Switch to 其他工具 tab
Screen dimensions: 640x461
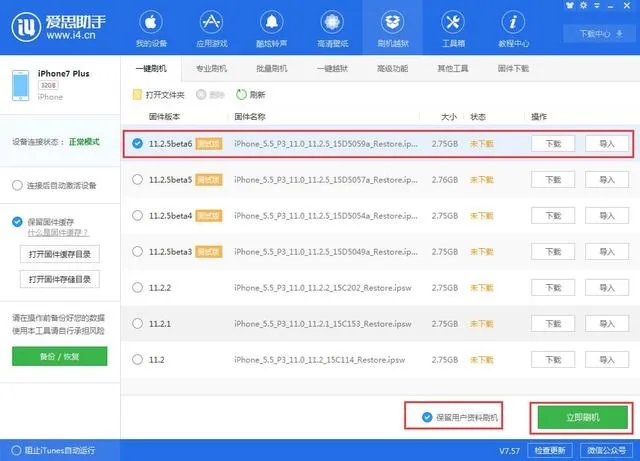coord(453,68)
